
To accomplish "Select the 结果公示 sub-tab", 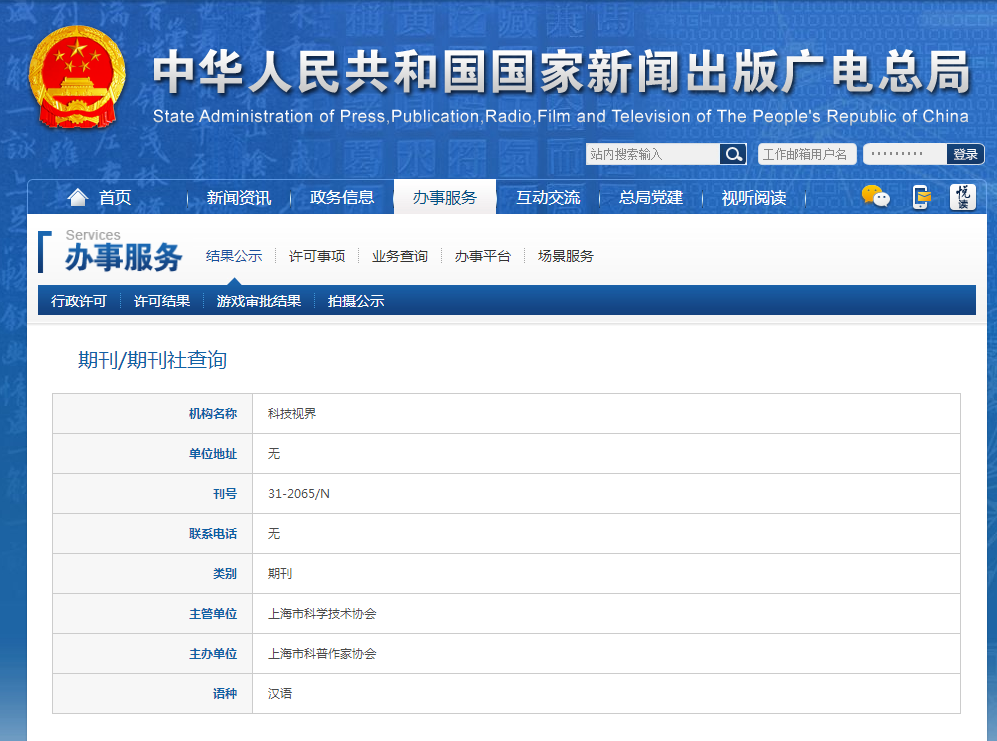I will [x=234, y=256].
